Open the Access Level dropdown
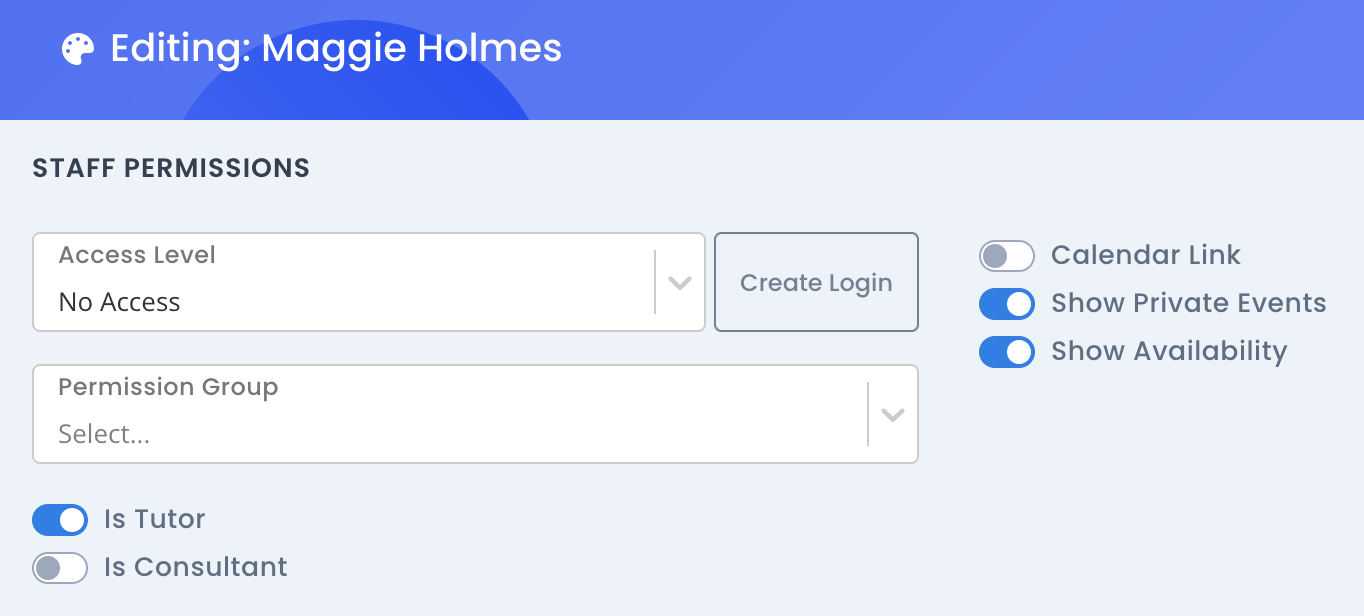Viewport: 1364px width, 616px height. [x=368, y=281]
